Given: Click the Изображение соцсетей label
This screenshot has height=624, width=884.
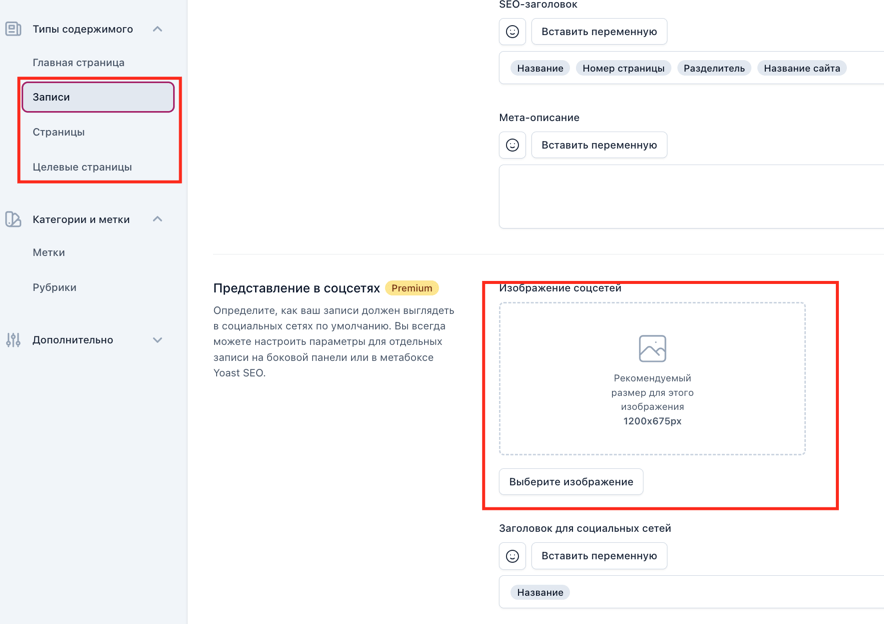Looking at the screenshot, I should click(560, 288).
